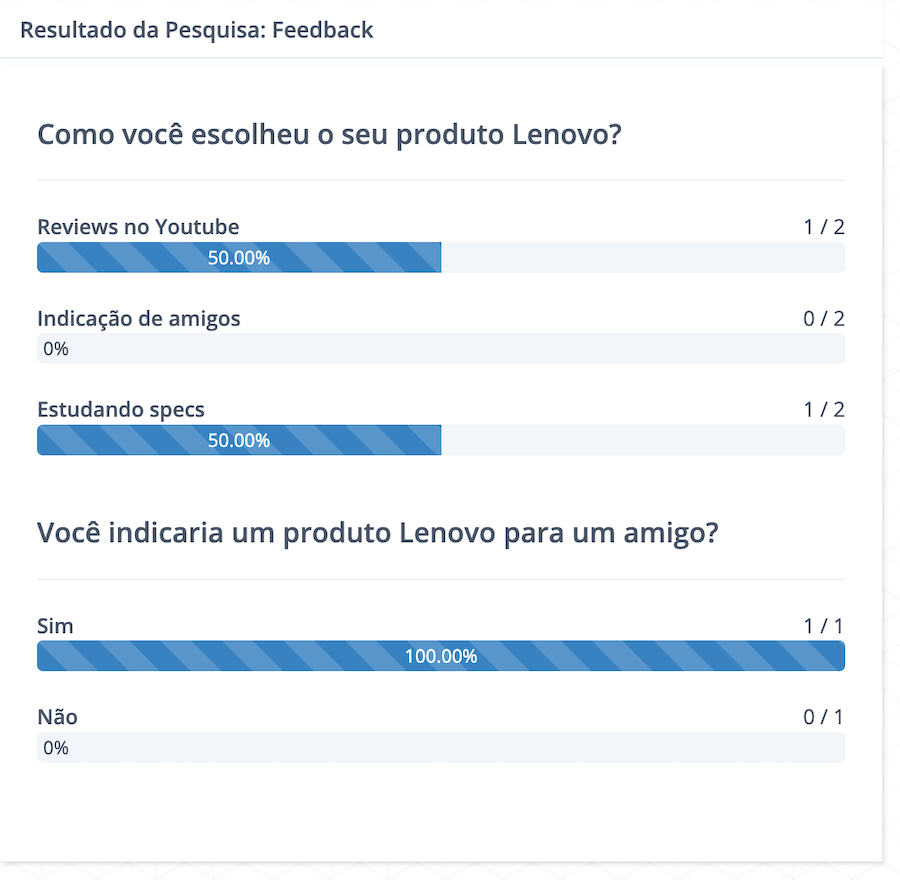This screenshot has height=880, width=900.
Task: Click the 0 / 1 count for Não
Action: coord(824,717)
